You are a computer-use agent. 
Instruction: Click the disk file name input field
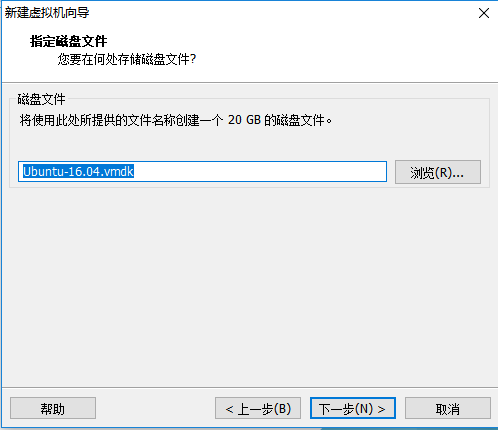click(202, 172)
